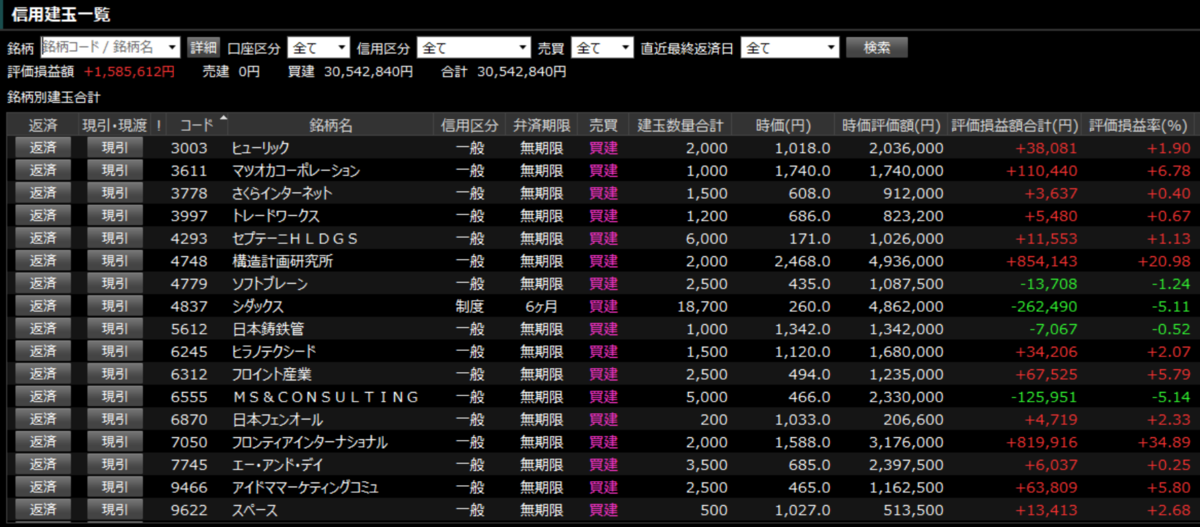Click 現引 for シダックス row
1200x527 pixels.
(x=115, y=306)
